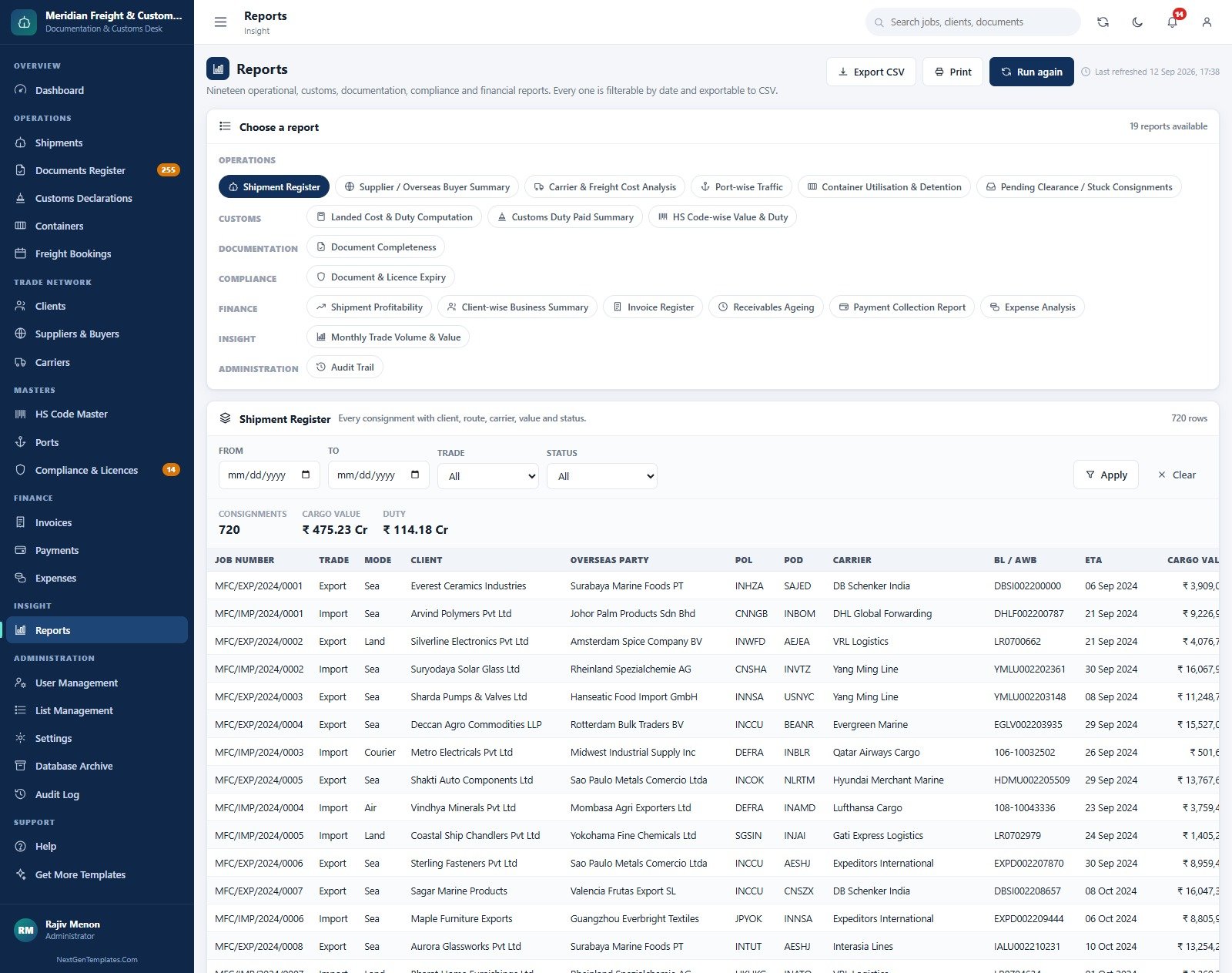Click the Meridian Freight logo icon
Viewport: 1232px width, 973px height.
[x=24, y=22]
